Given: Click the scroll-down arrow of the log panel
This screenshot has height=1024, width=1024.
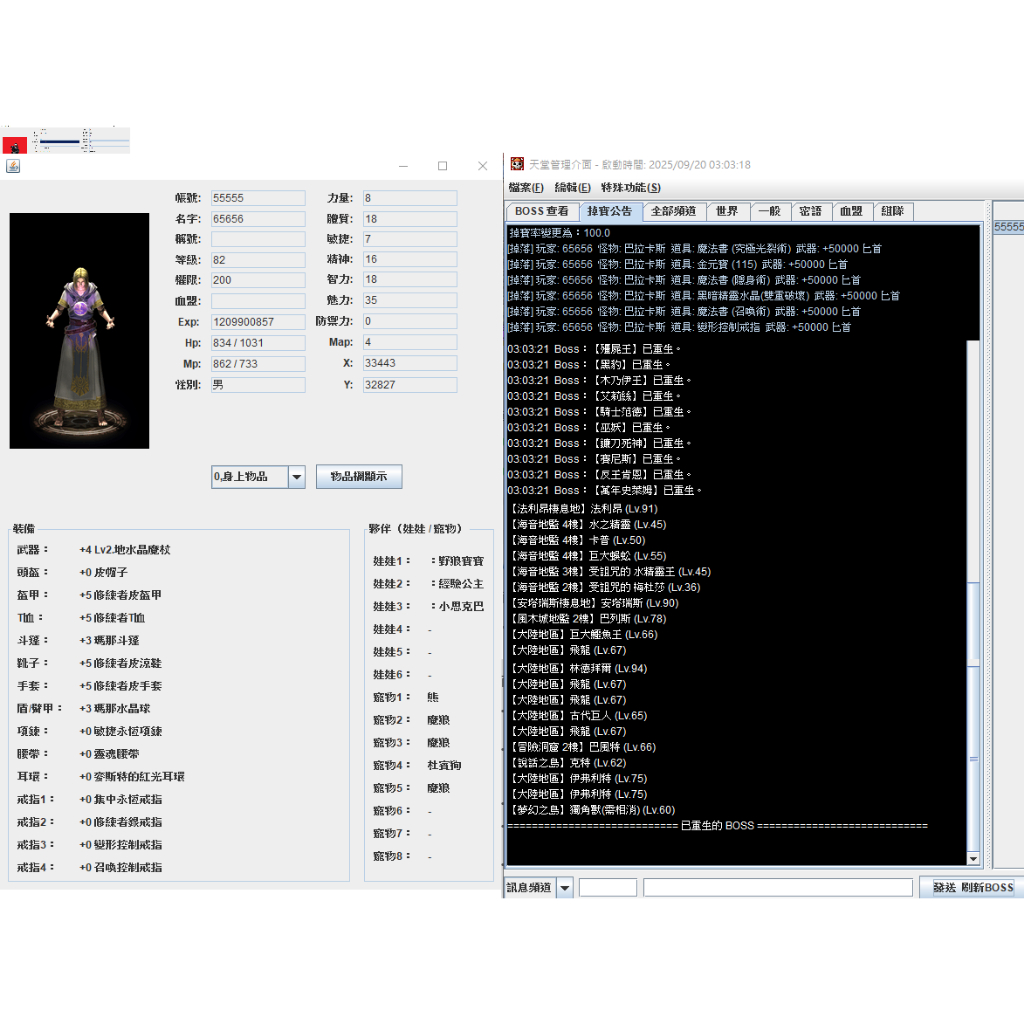Looking at the screenshot, I should point(974,858).
